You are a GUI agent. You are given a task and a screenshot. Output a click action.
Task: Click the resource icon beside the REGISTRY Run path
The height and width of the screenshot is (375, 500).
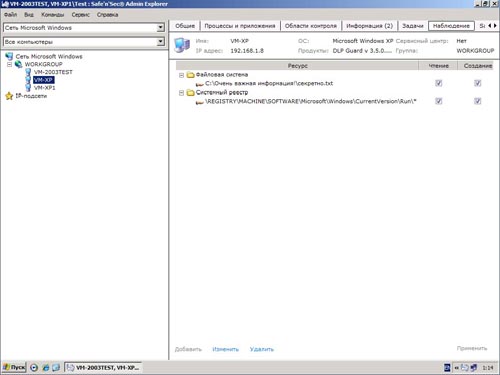coord(199,102)
